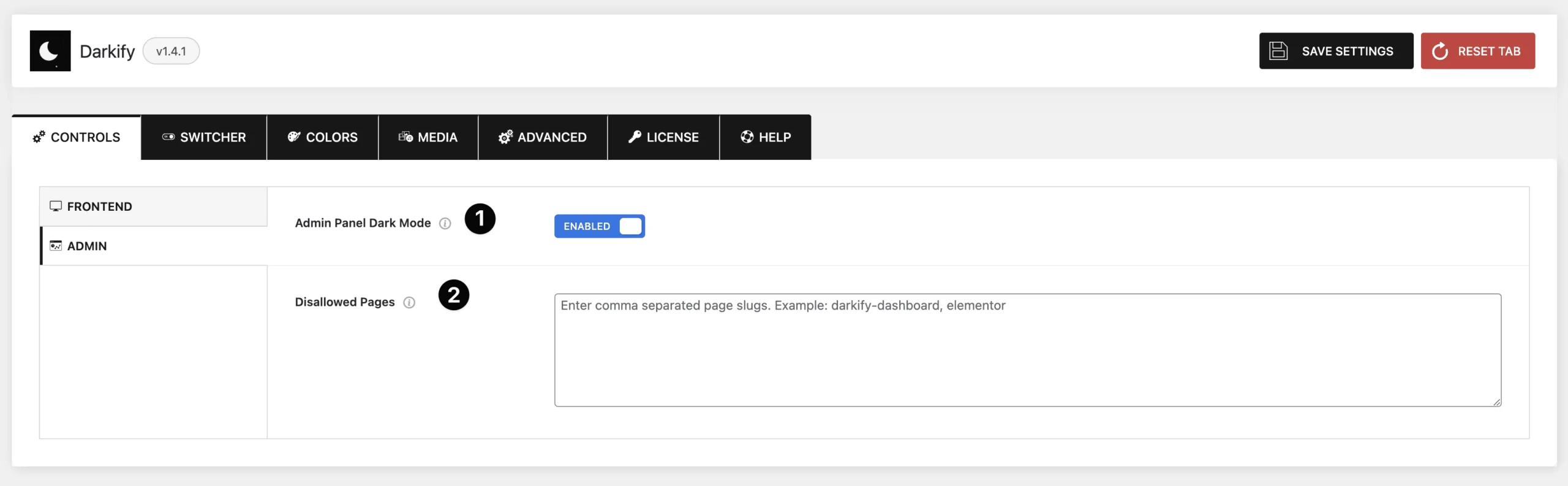Click the Darkify title text
The image size is (1568, 486).
tap(107, 51)
